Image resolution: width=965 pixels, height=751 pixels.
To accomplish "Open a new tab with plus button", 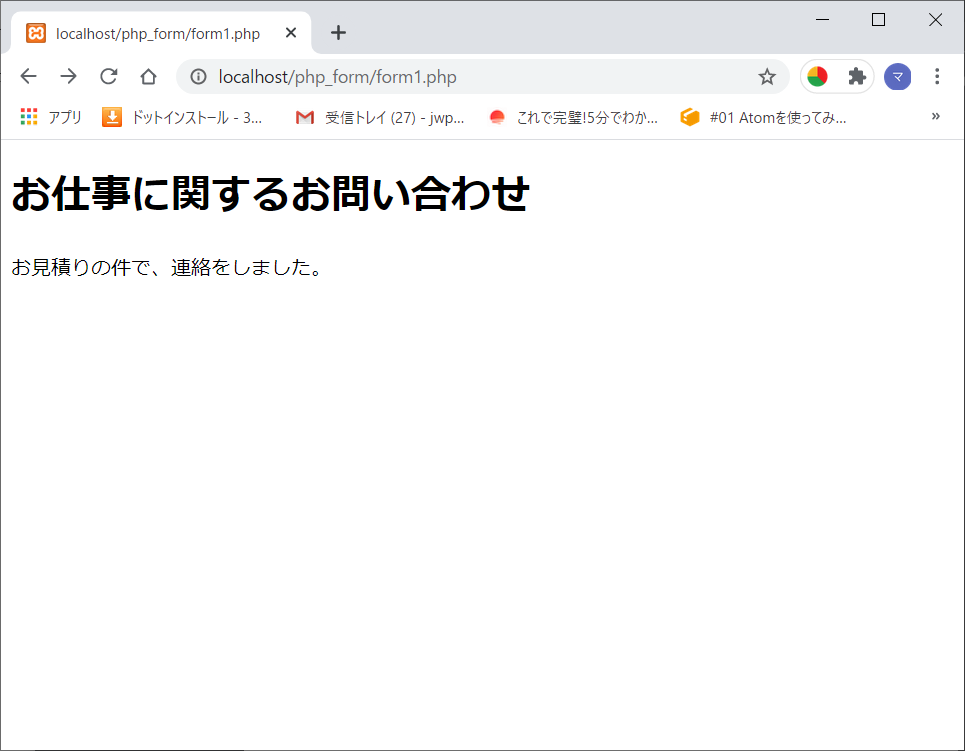I will pos(338,33).
